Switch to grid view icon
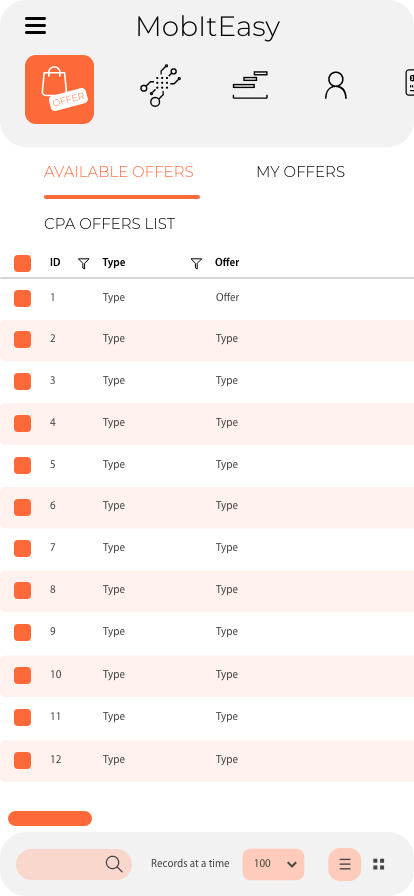Screen dimensions: 414x896 (x=379, y=864)
